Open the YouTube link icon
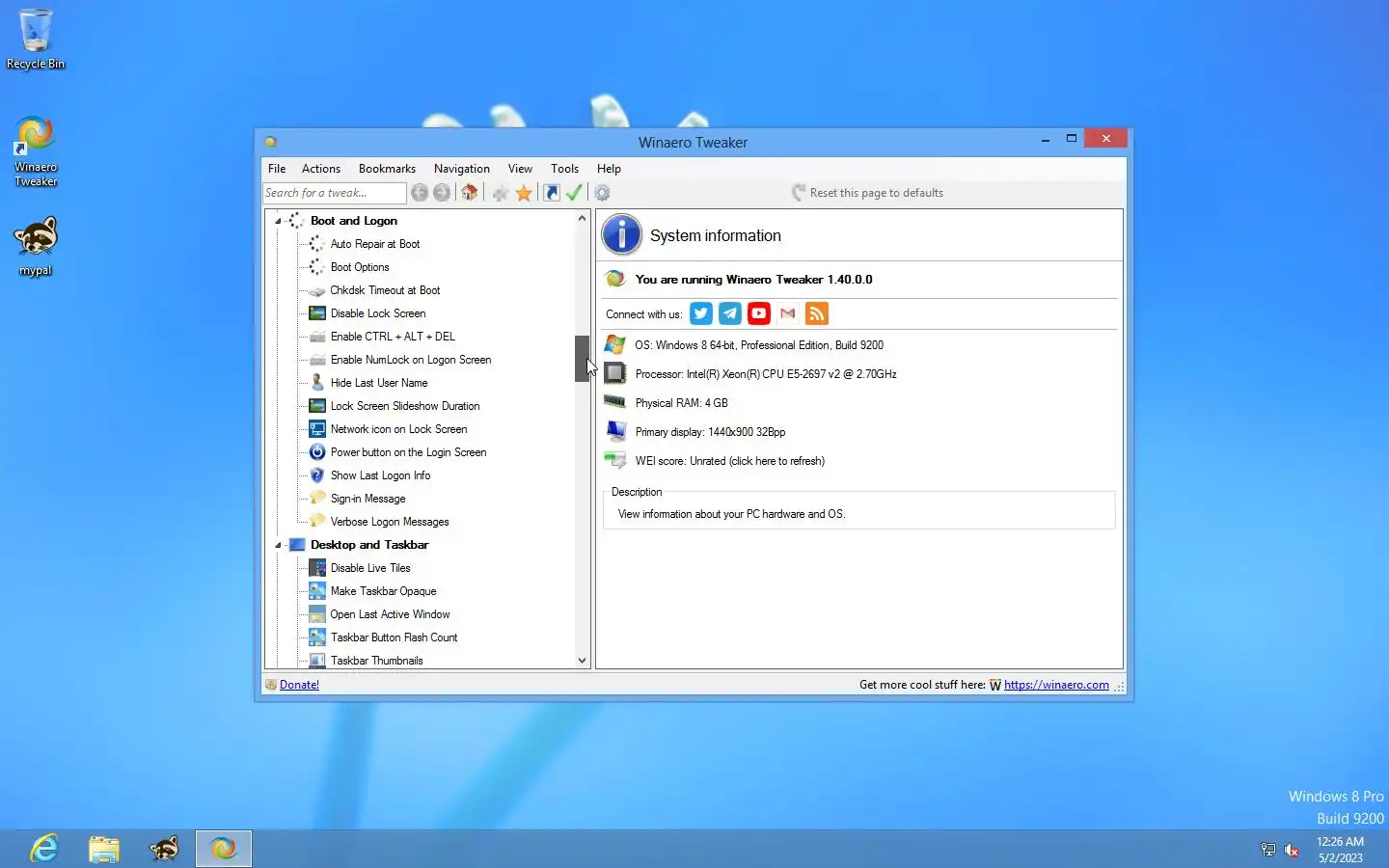Viewport: 1389px width, 868px height. (x=759, y=313)
